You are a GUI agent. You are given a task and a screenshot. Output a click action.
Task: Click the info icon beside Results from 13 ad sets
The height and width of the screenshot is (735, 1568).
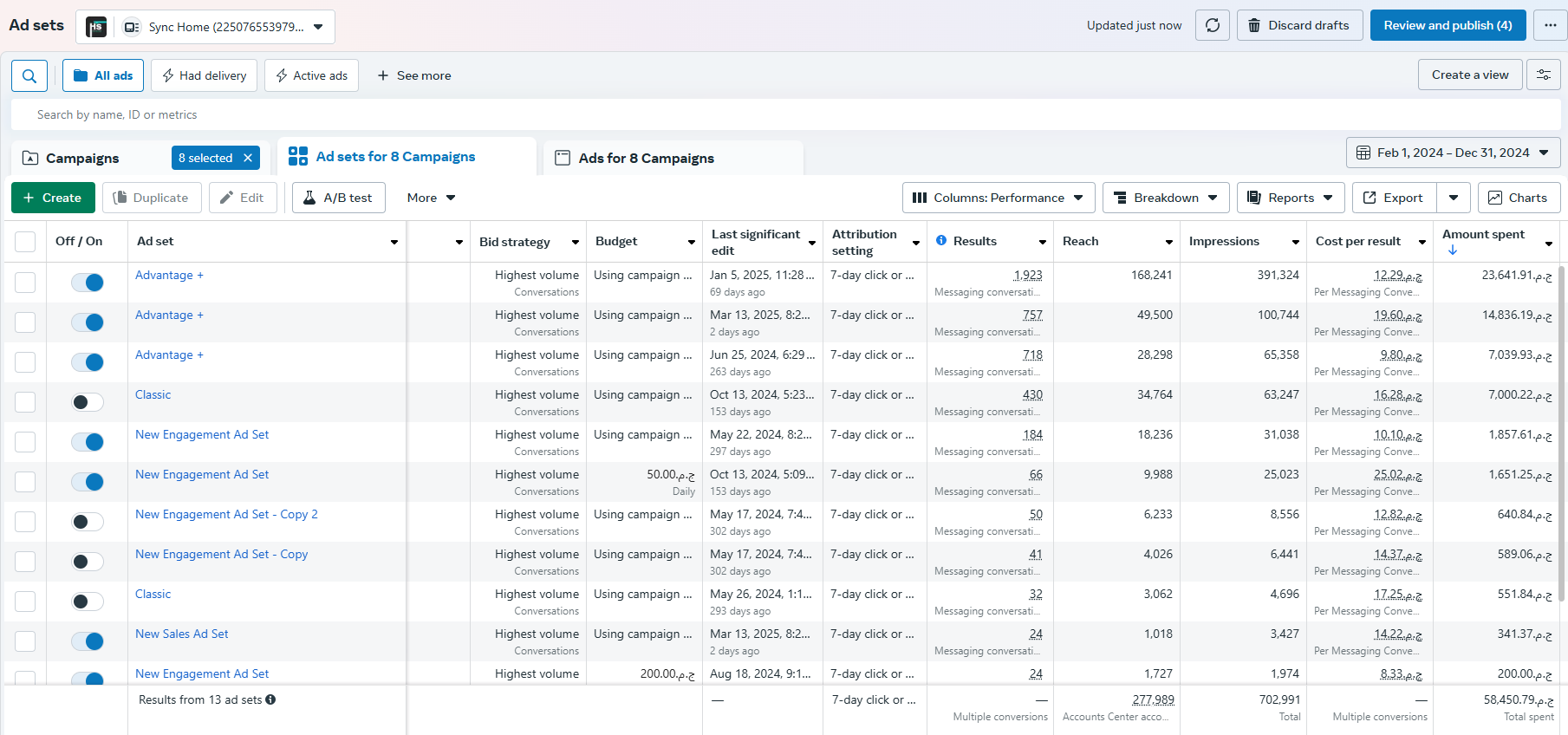pos(270,699)
